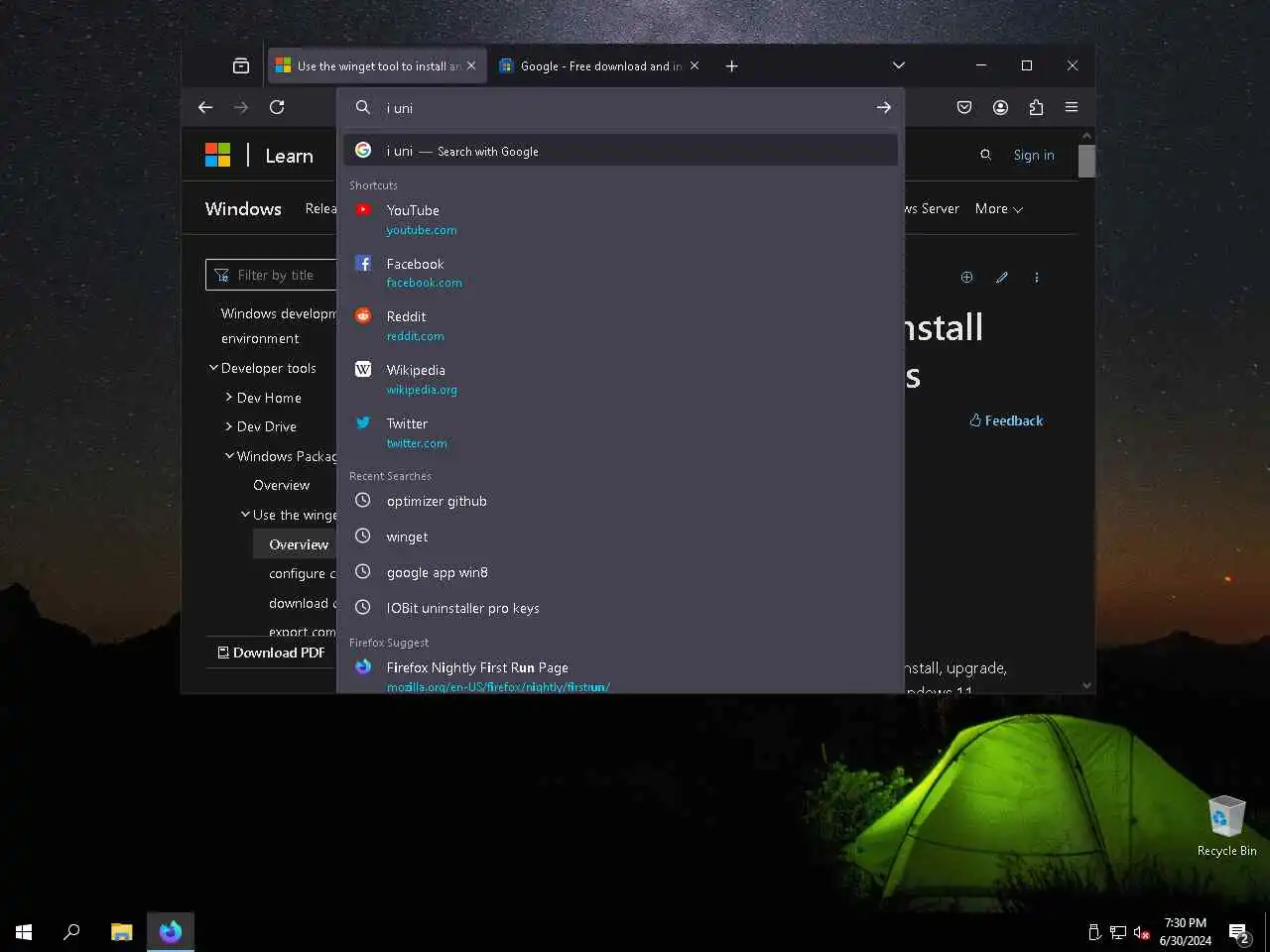Switch to winget tool install tab
Viewport: 1270px width, 952px height.
(377, 65)
